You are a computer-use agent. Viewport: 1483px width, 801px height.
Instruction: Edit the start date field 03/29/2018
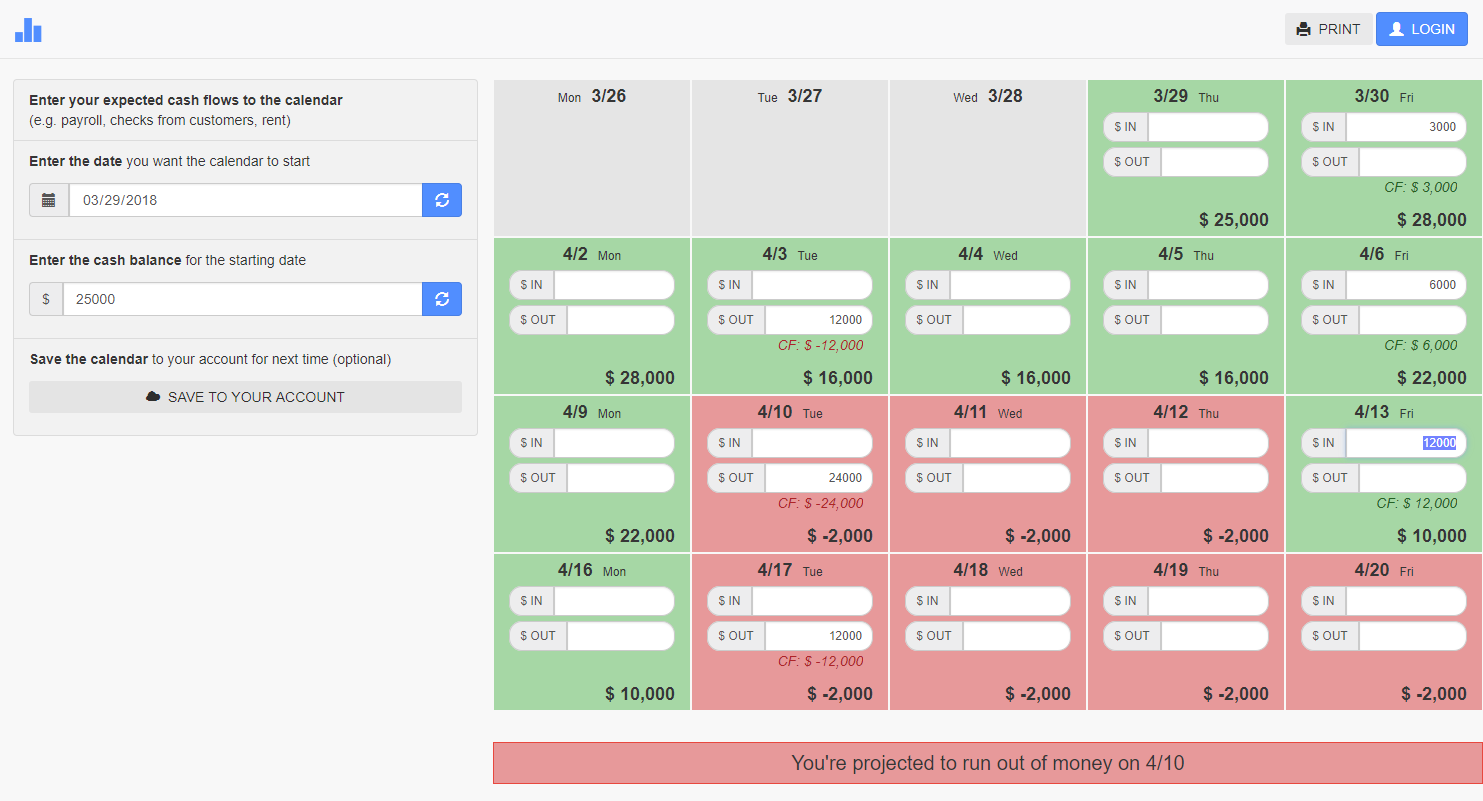[x=245, y=200]
